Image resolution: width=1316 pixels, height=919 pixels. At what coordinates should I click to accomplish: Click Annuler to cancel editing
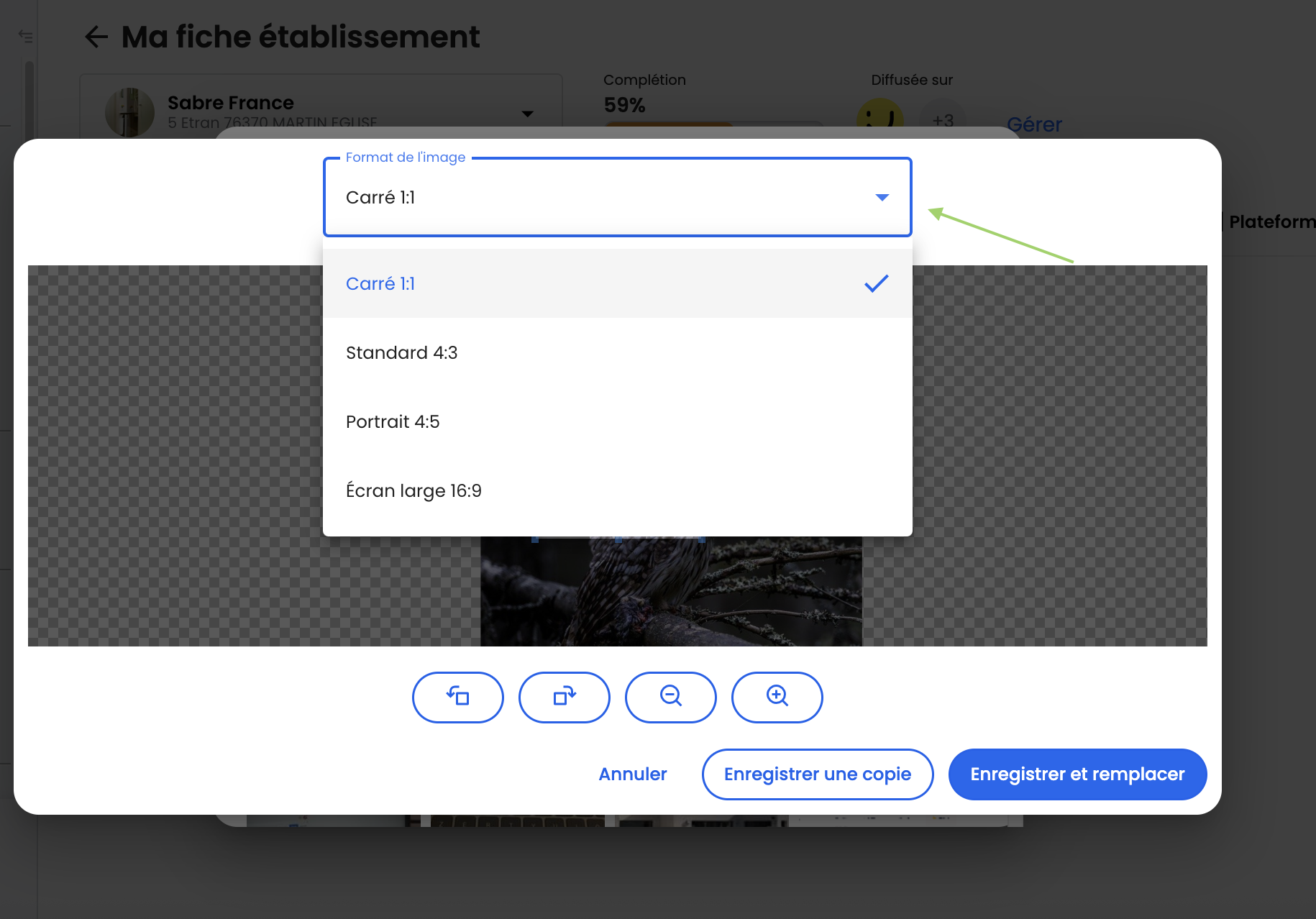point(633,774)
